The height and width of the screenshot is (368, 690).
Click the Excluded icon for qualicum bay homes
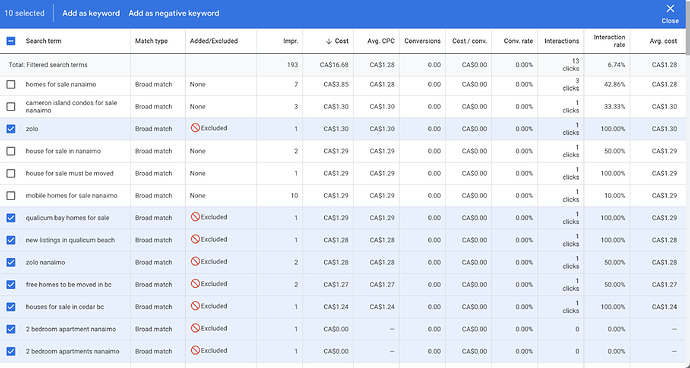pyautogui.click(x=195, y=217)
